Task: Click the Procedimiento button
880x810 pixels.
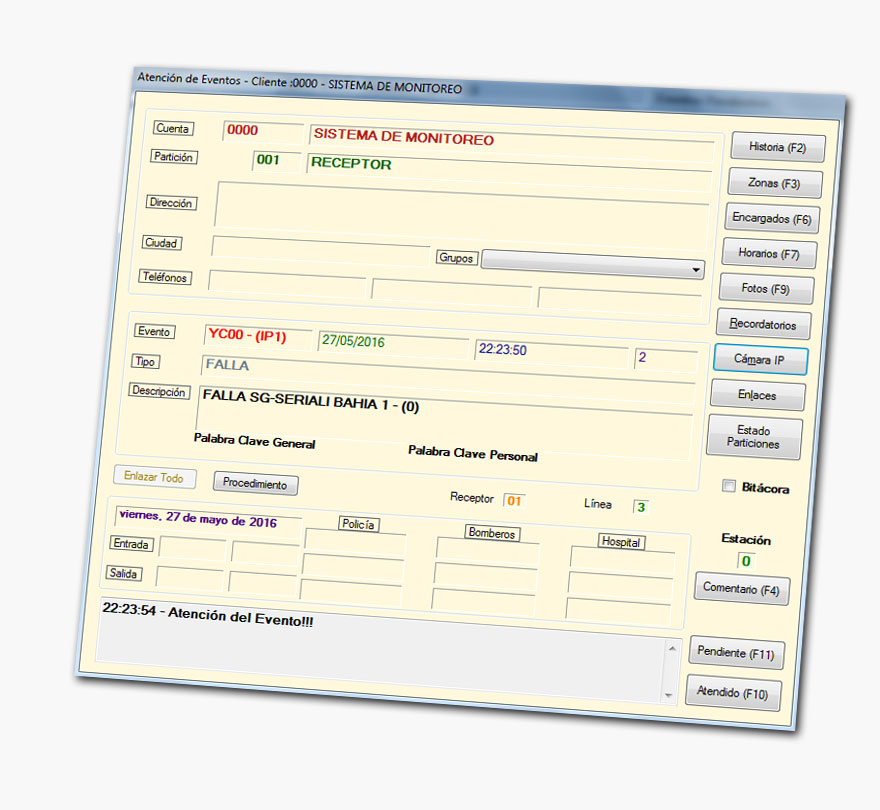Action: [255, 484]
